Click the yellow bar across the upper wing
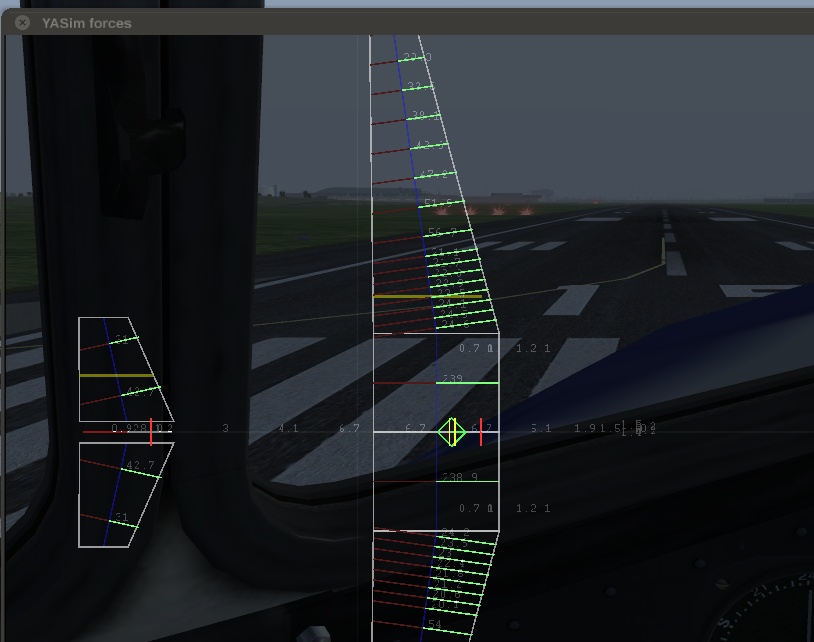The height and width of the screenshot is (642, 814). tap(428, 296)
